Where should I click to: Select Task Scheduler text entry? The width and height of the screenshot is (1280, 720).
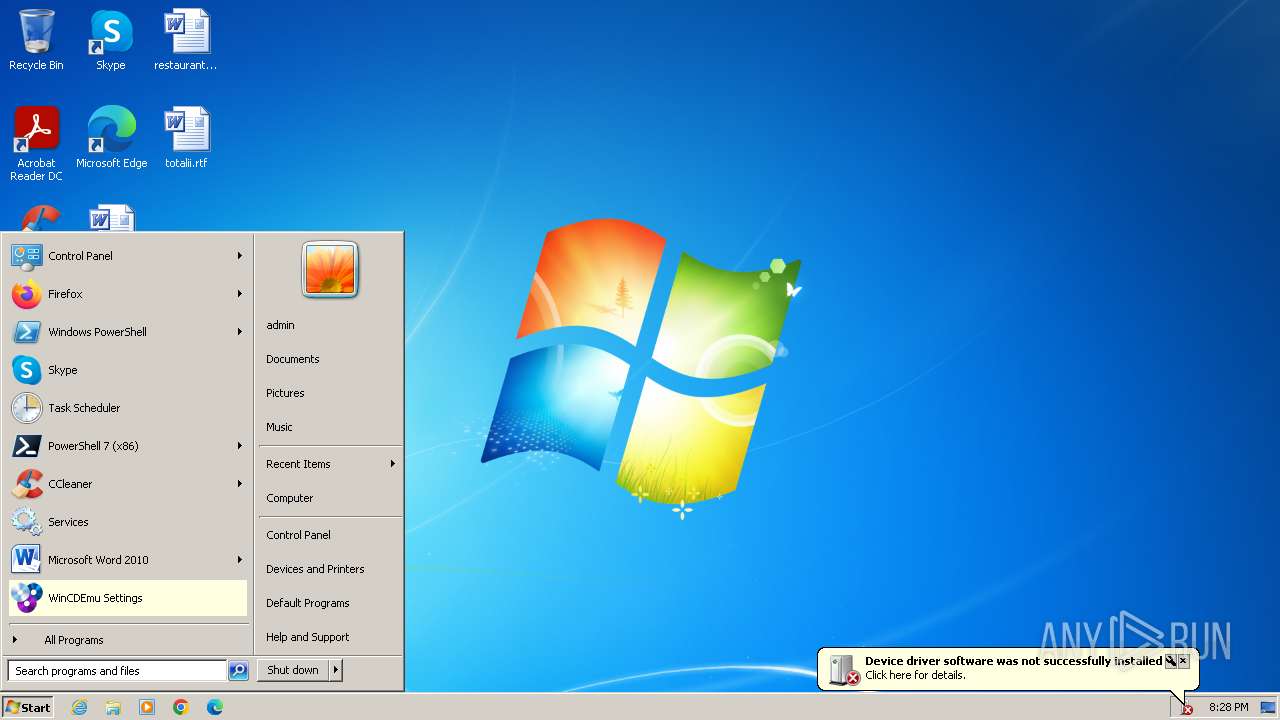[x=84, y=408]
